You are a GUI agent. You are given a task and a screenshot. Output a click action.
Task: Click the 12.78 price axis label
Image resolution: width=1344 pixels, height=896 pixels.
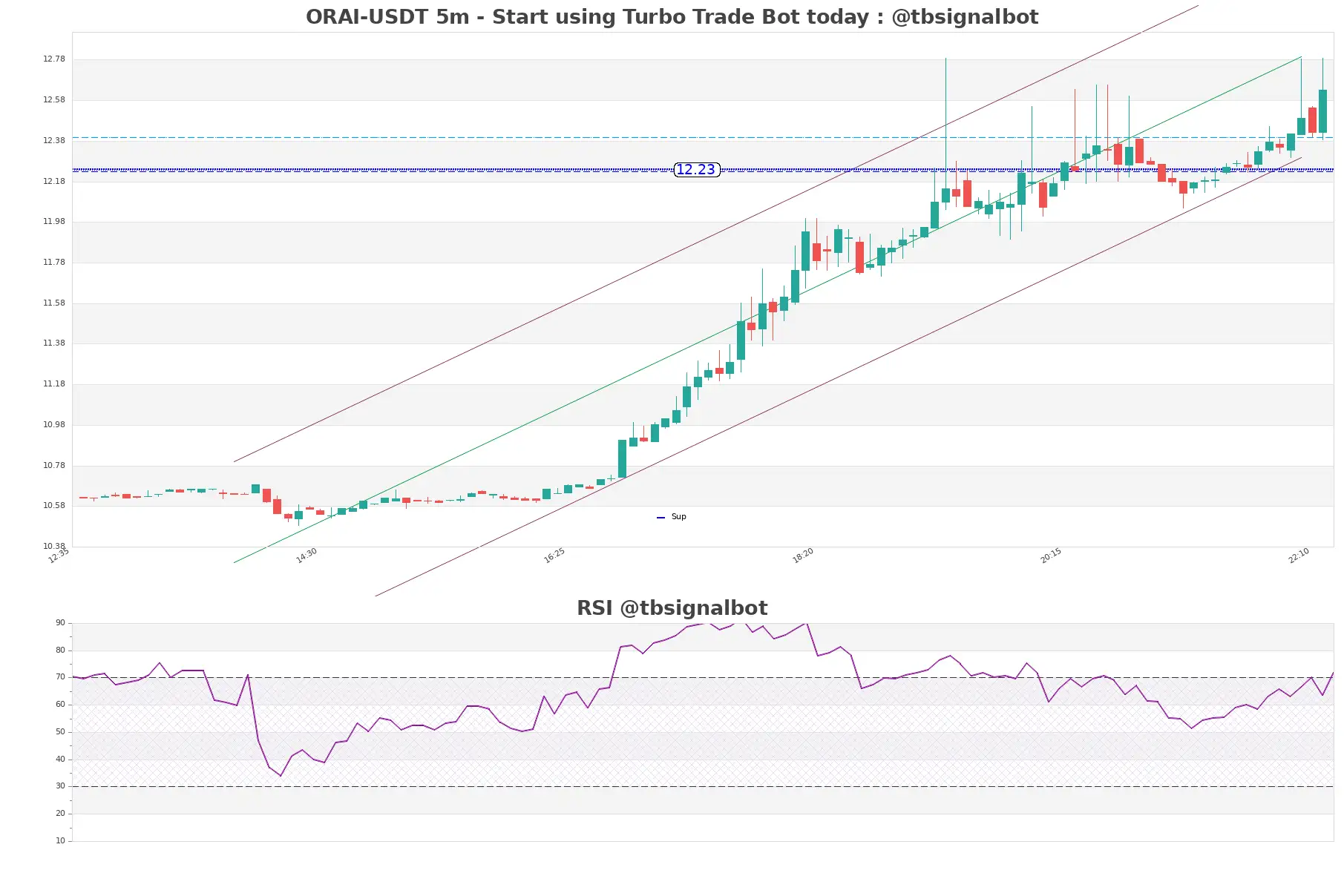(54, 59)
